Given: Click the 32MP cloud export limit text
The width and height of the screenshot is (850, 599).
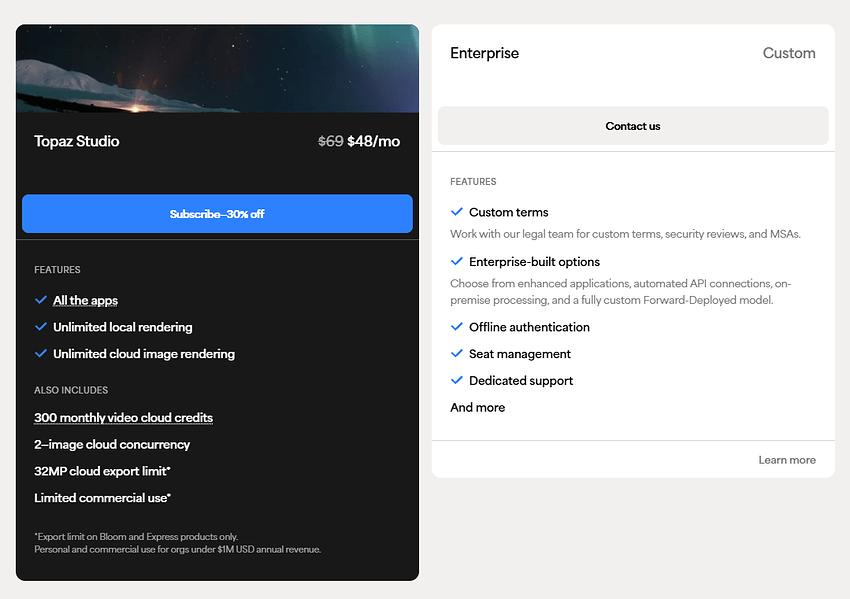Looking at the screenshot, I should point(102,471).
